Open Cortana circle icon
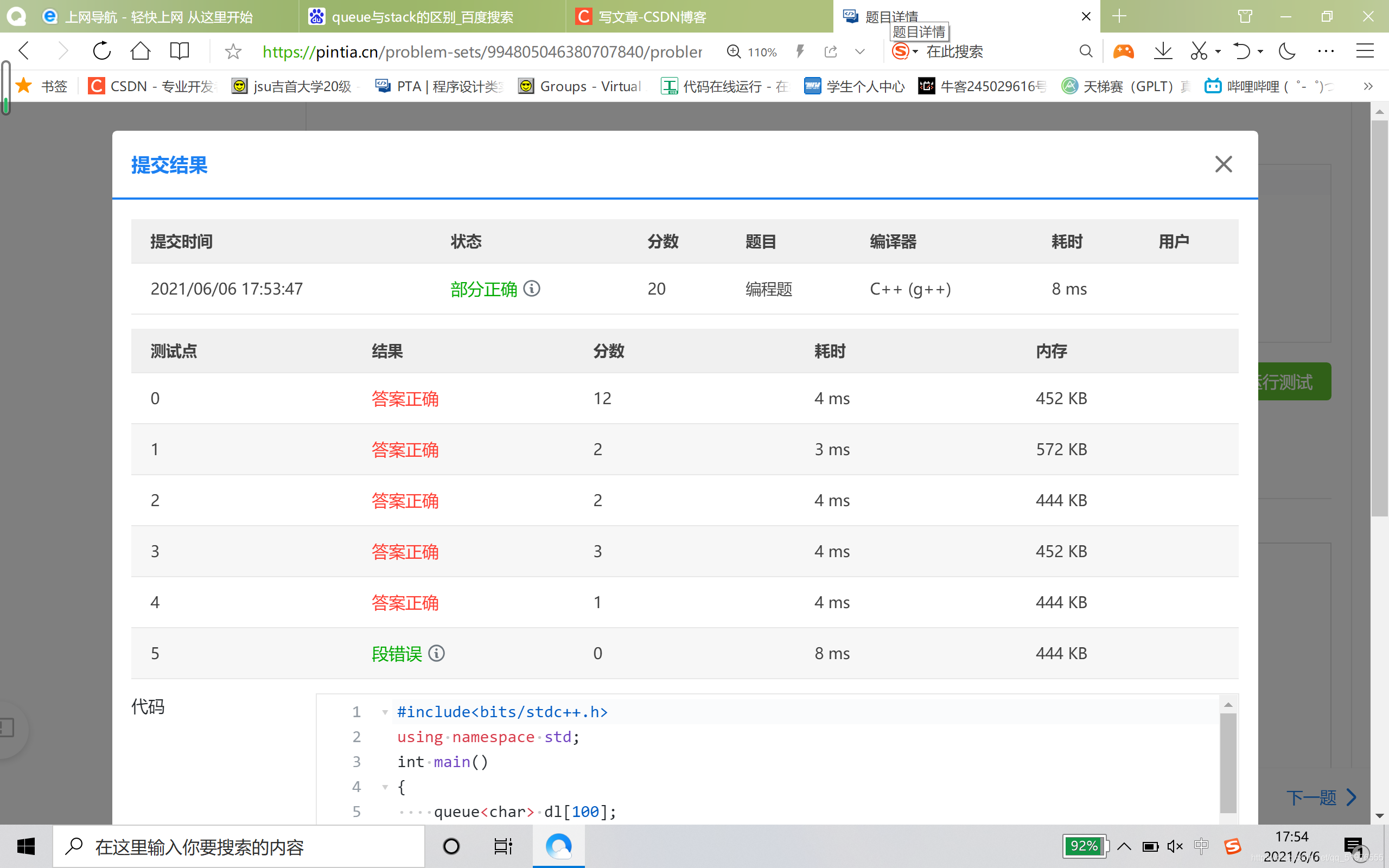The height and width of the screenshot is (868, 1389). coord(452,846)
